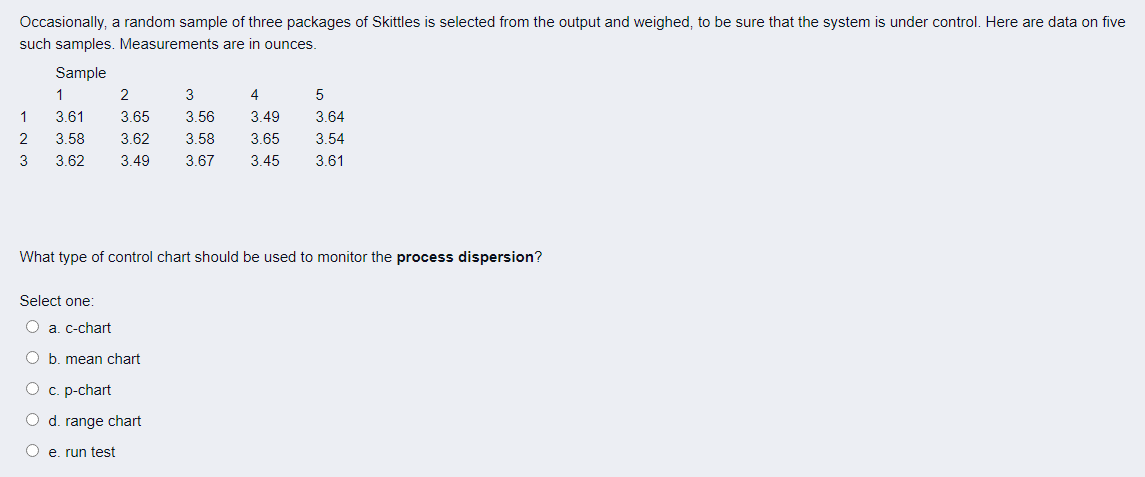Click column header 4 in the data table
Screen dimensions: 1145x477
255,96
